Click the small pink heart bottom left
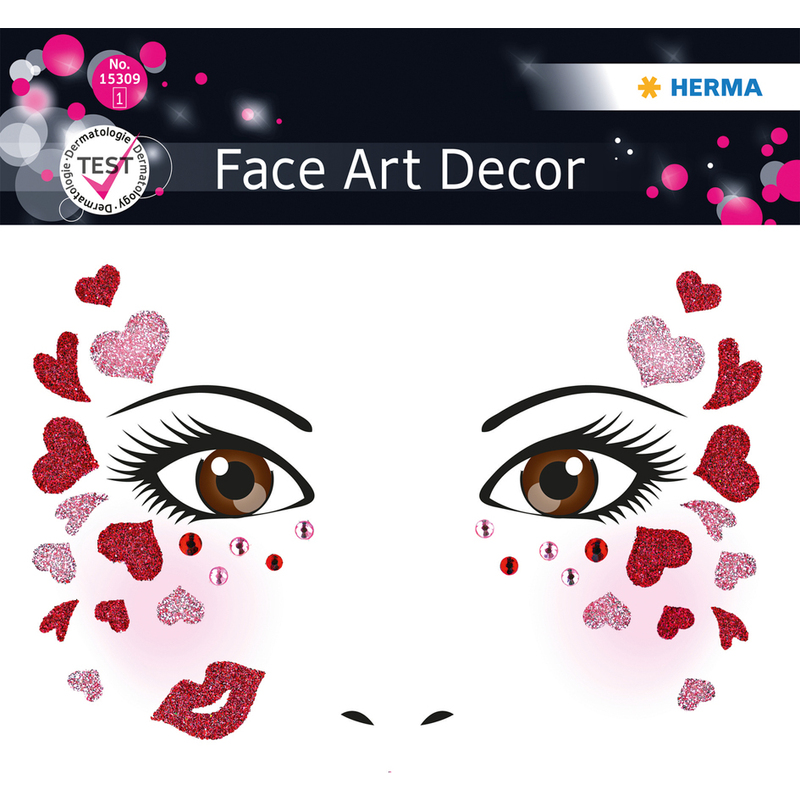The height and width of the screenshot is (800, 800). coord(86,685)
